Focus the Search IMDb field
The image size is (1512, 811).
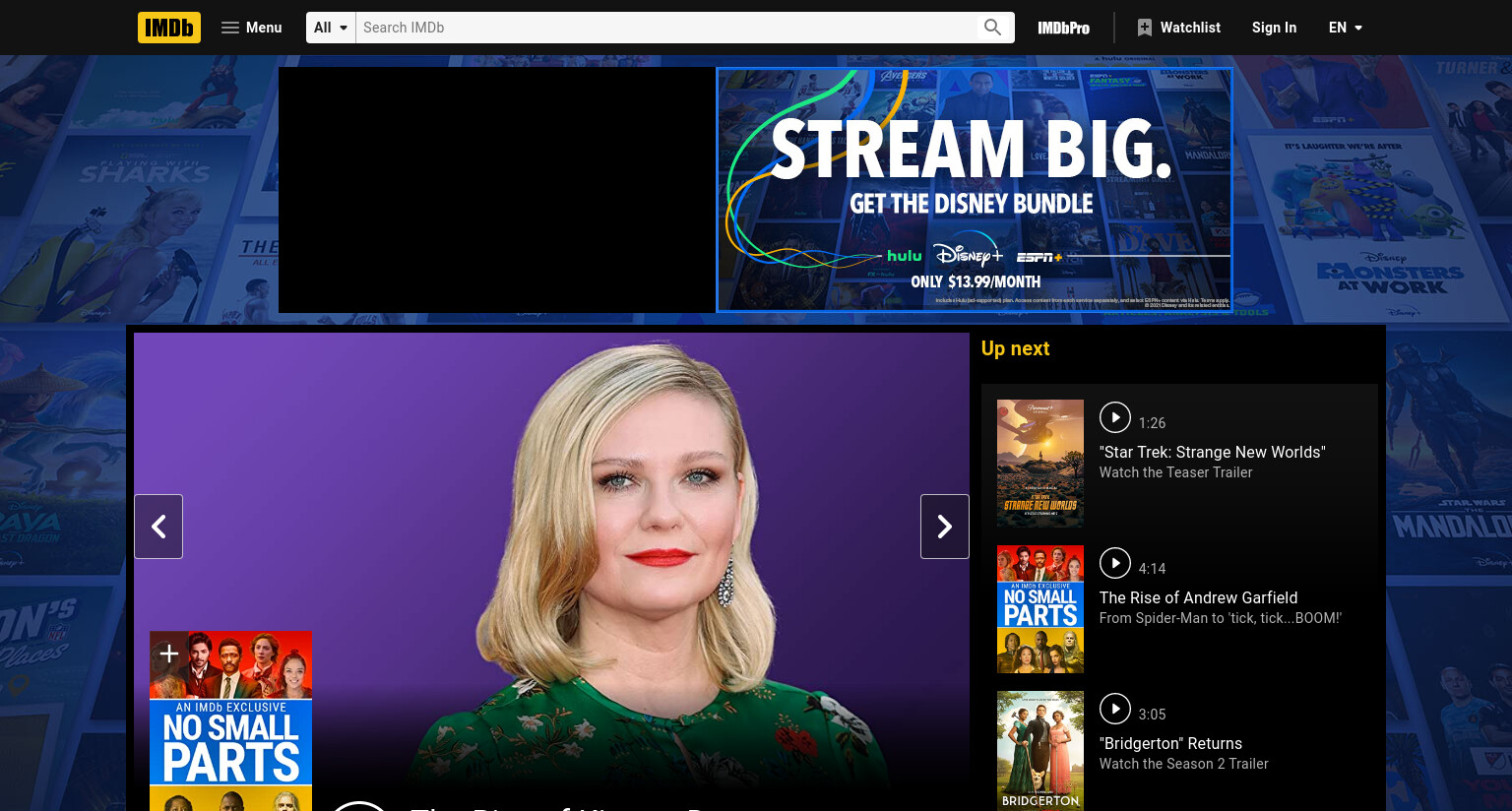pos(665,28)
